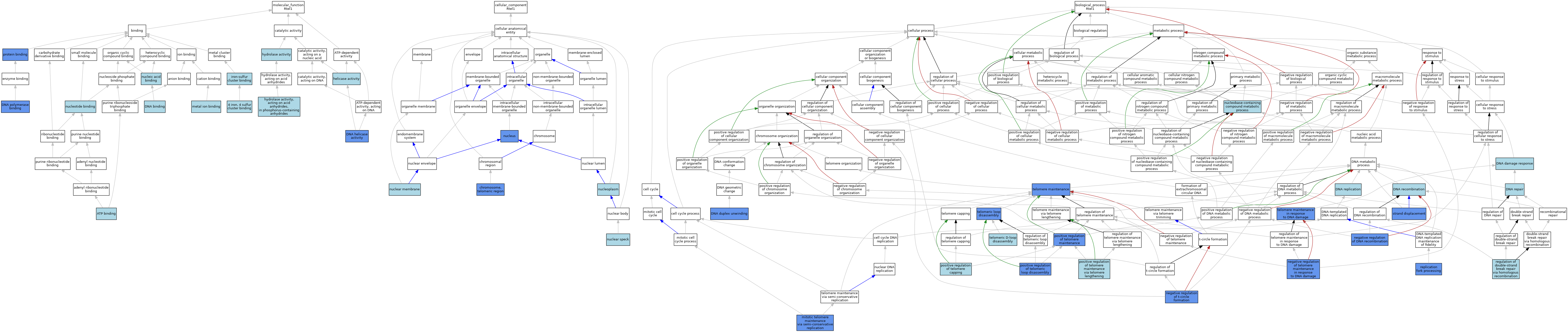Select the 'metal ion binding' node
Screen dimensions: 1568x332
pyautogui.click(x=206, y=106)
